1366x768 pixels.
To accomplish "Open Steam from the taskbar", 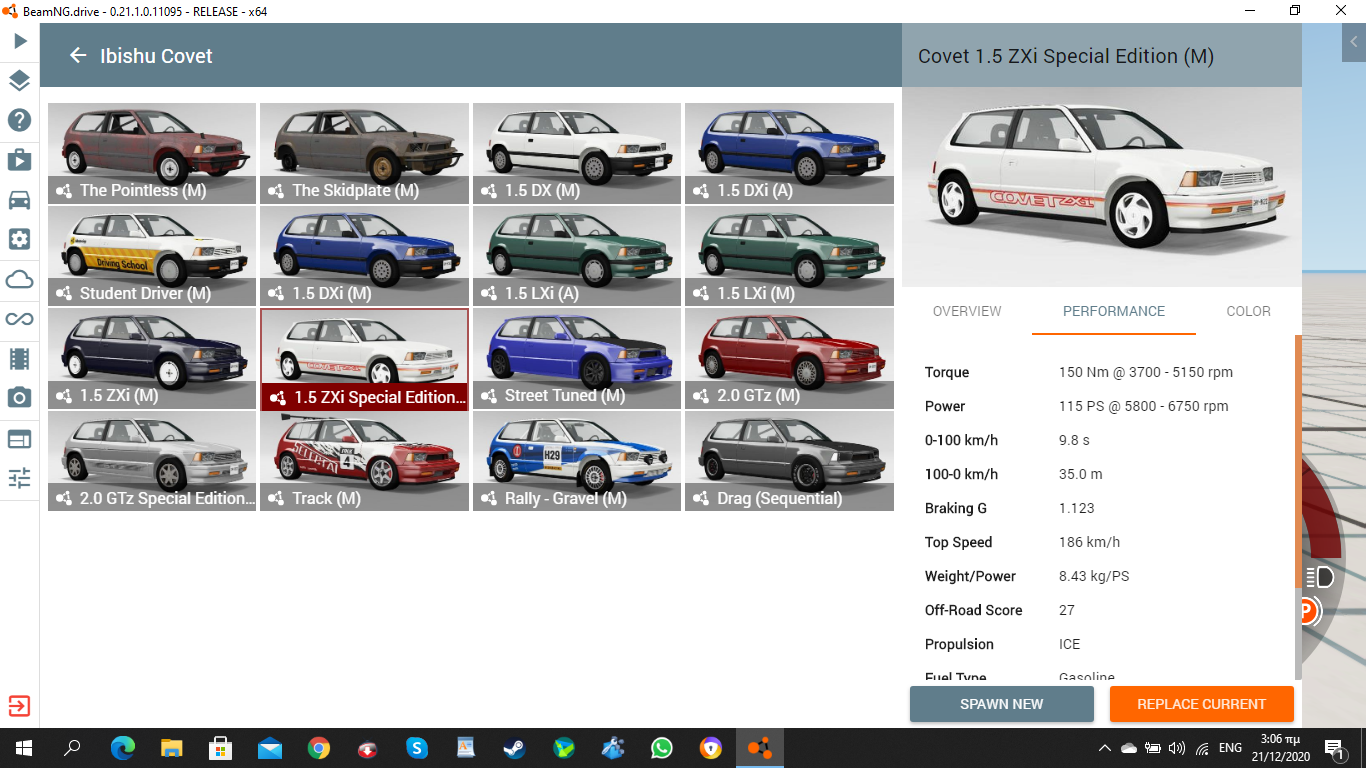I will point(515,748).
